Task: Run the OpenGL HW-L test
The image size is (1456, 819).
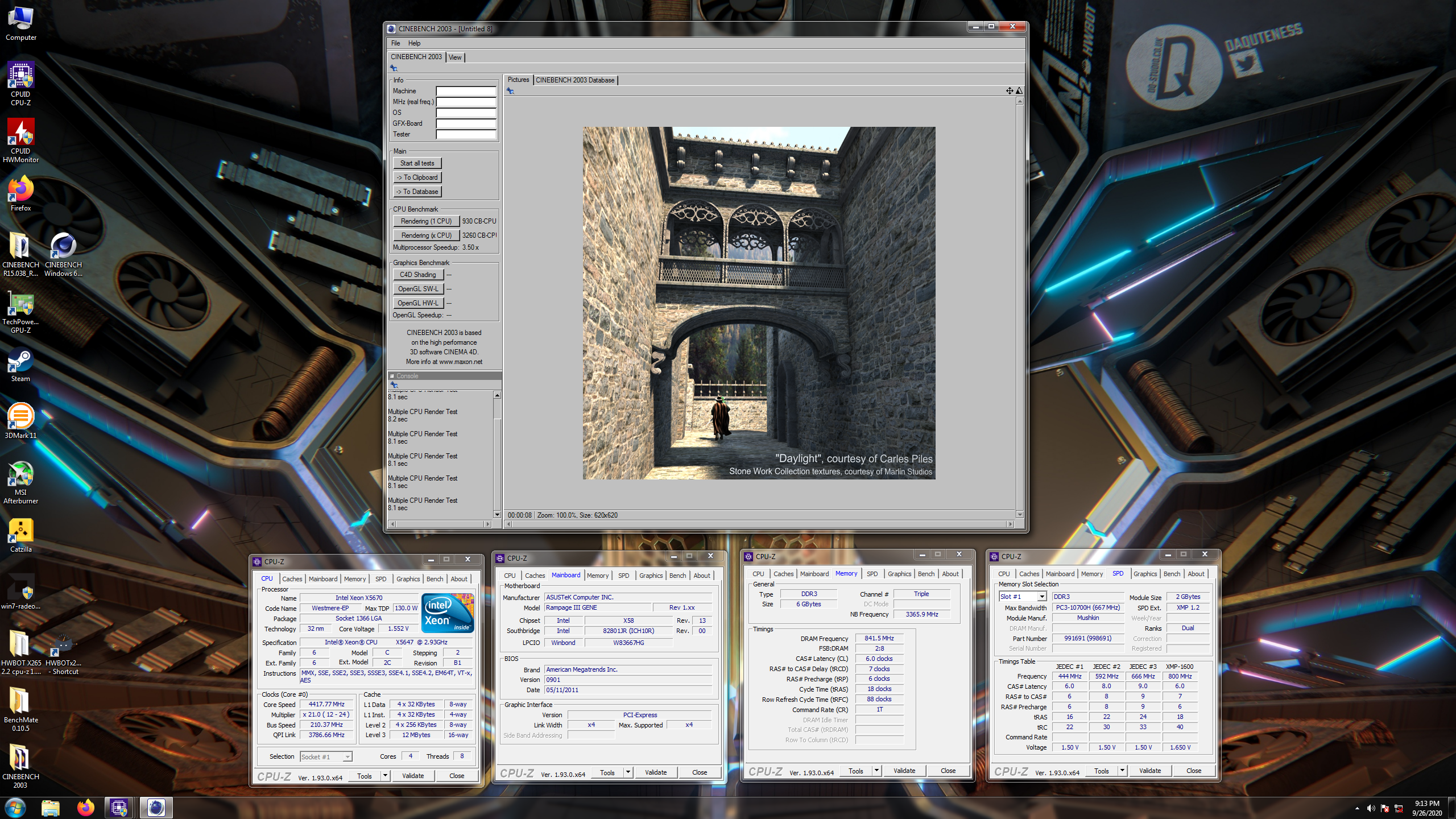Action: [418, 303]
